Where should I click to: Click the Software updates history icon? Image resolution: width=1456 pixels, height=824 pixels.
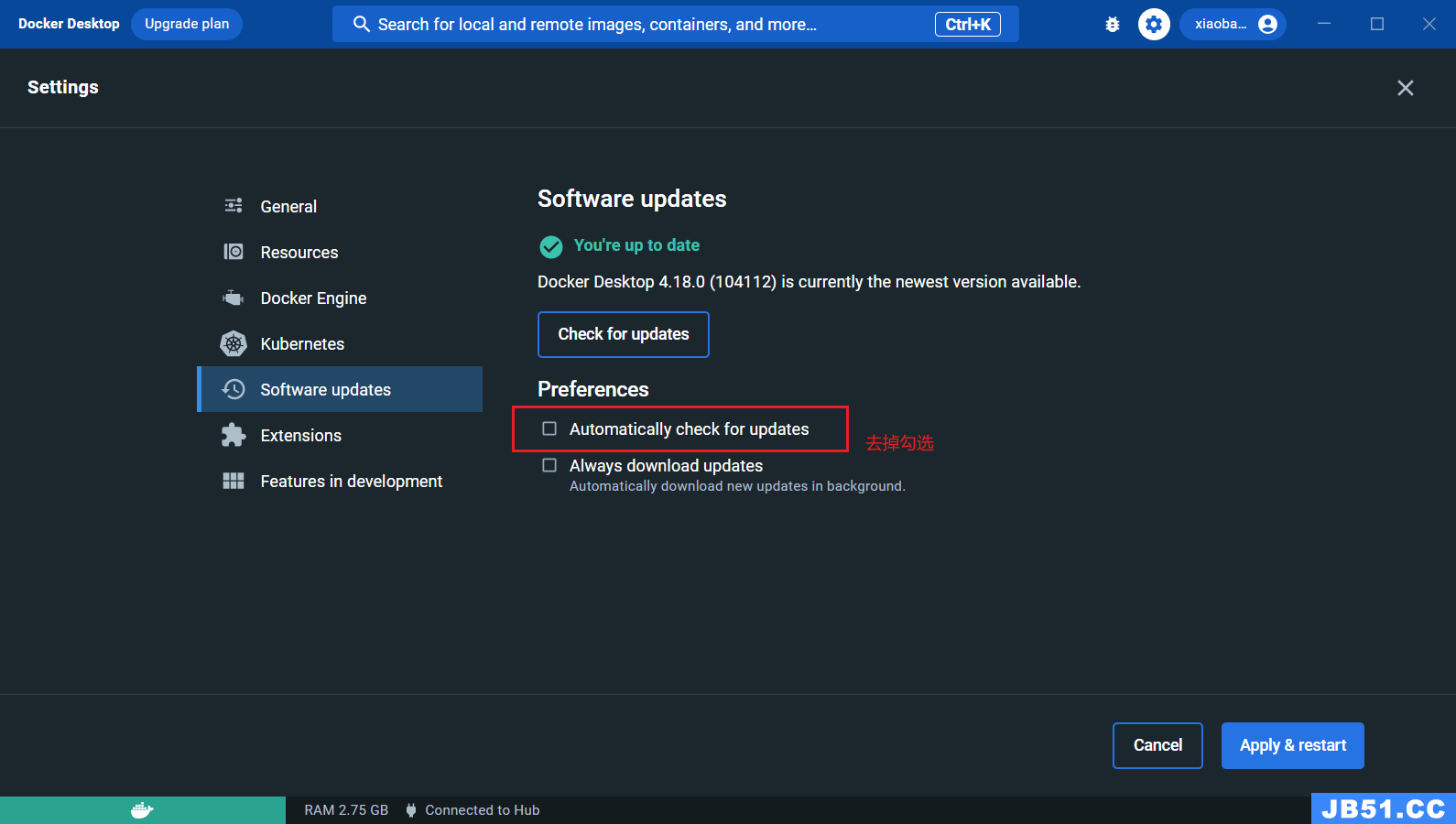(234, 389)
